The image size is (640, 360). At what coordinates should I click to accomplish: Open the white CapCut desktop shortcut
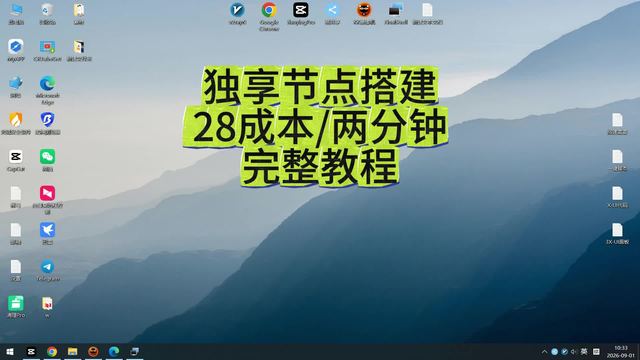click(x=16, y=160)
